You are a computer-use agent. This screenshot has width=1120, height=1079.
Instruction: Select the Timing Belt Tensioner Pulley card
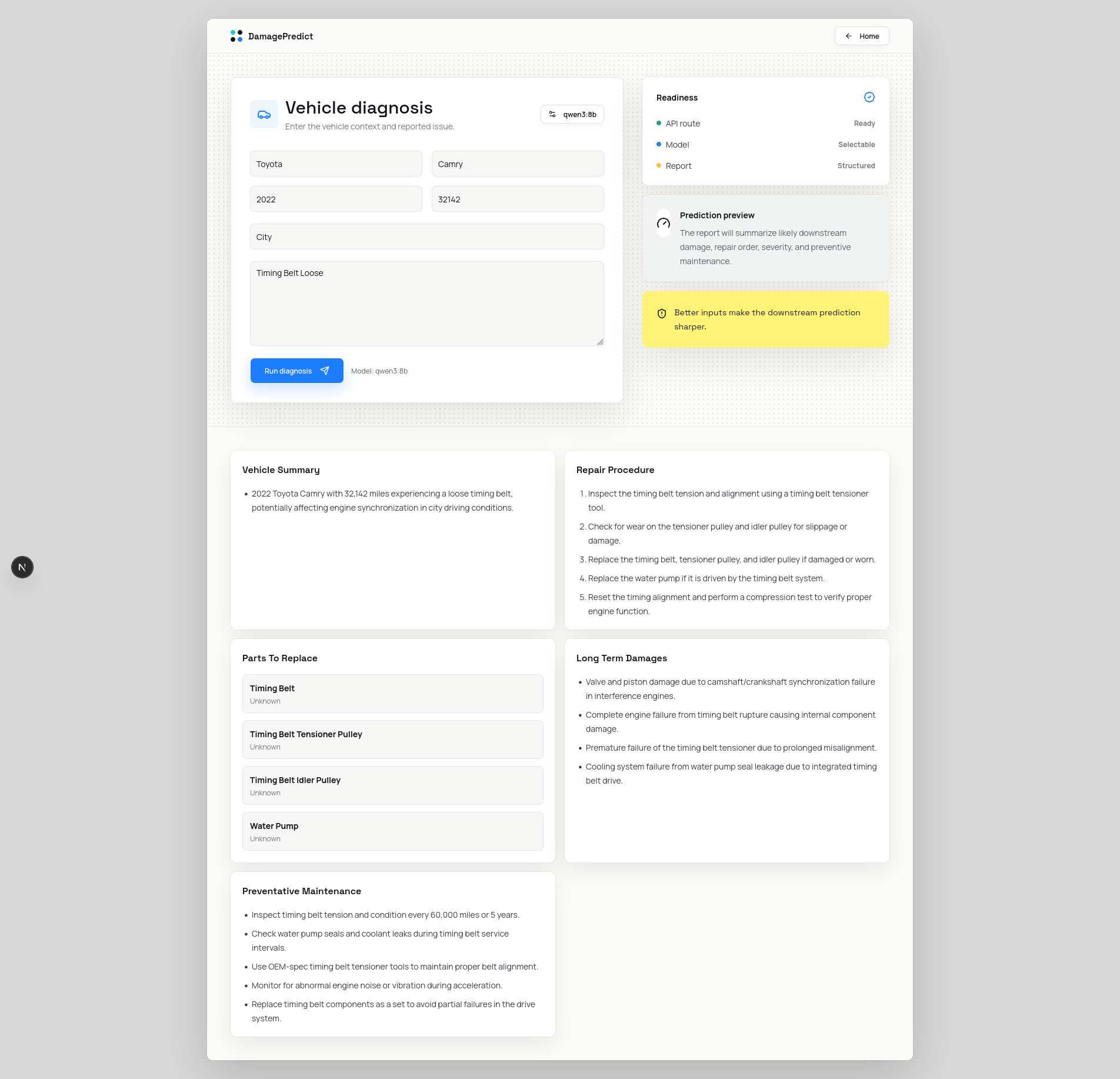[x=393, y=740]
